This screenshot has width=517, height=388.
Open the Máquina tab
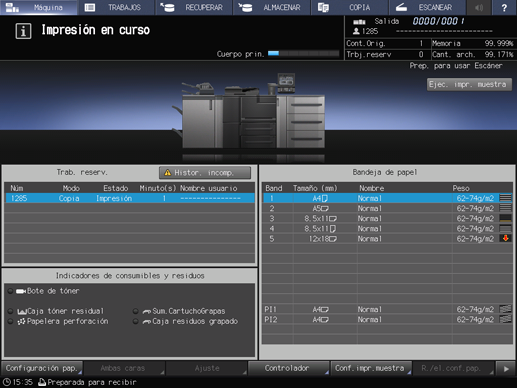point(39,7)
